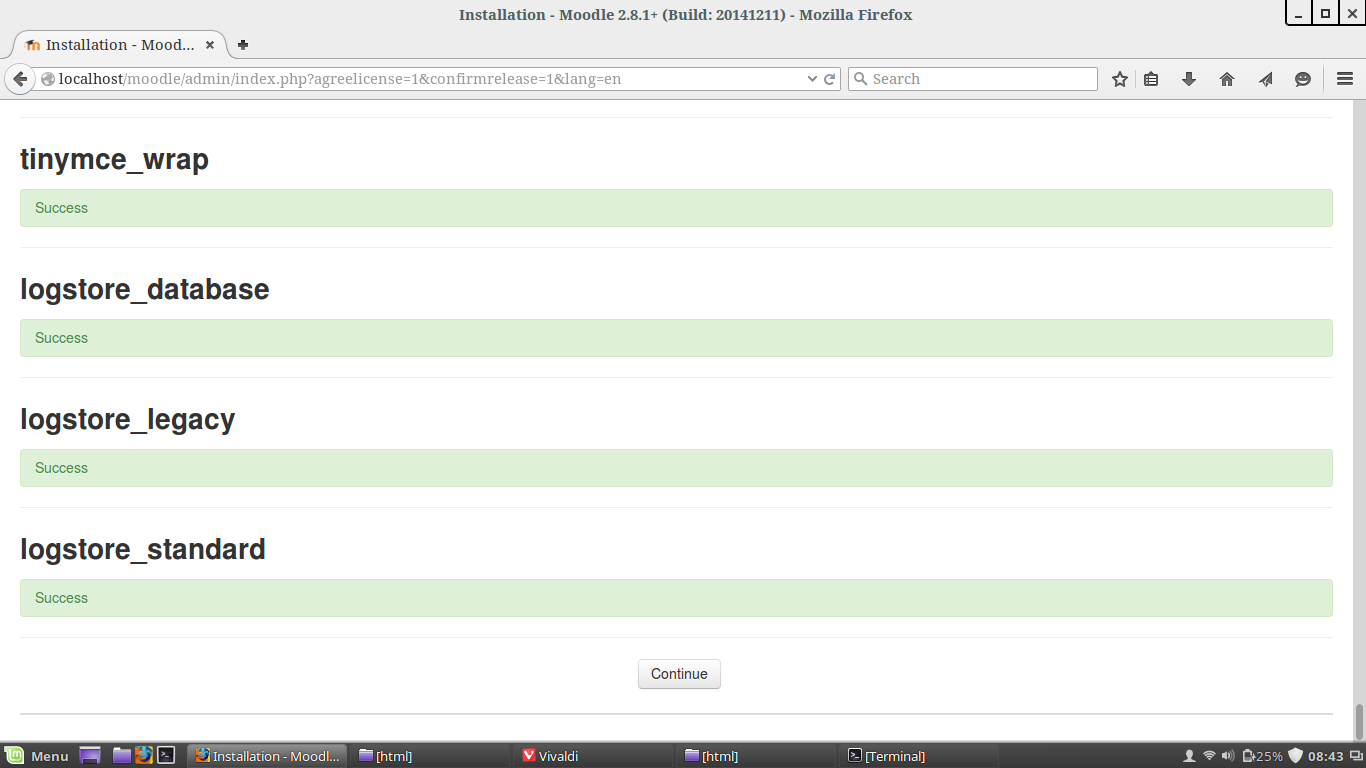
Task: Click the logstore_legacy heading
Action: (128, 419)
